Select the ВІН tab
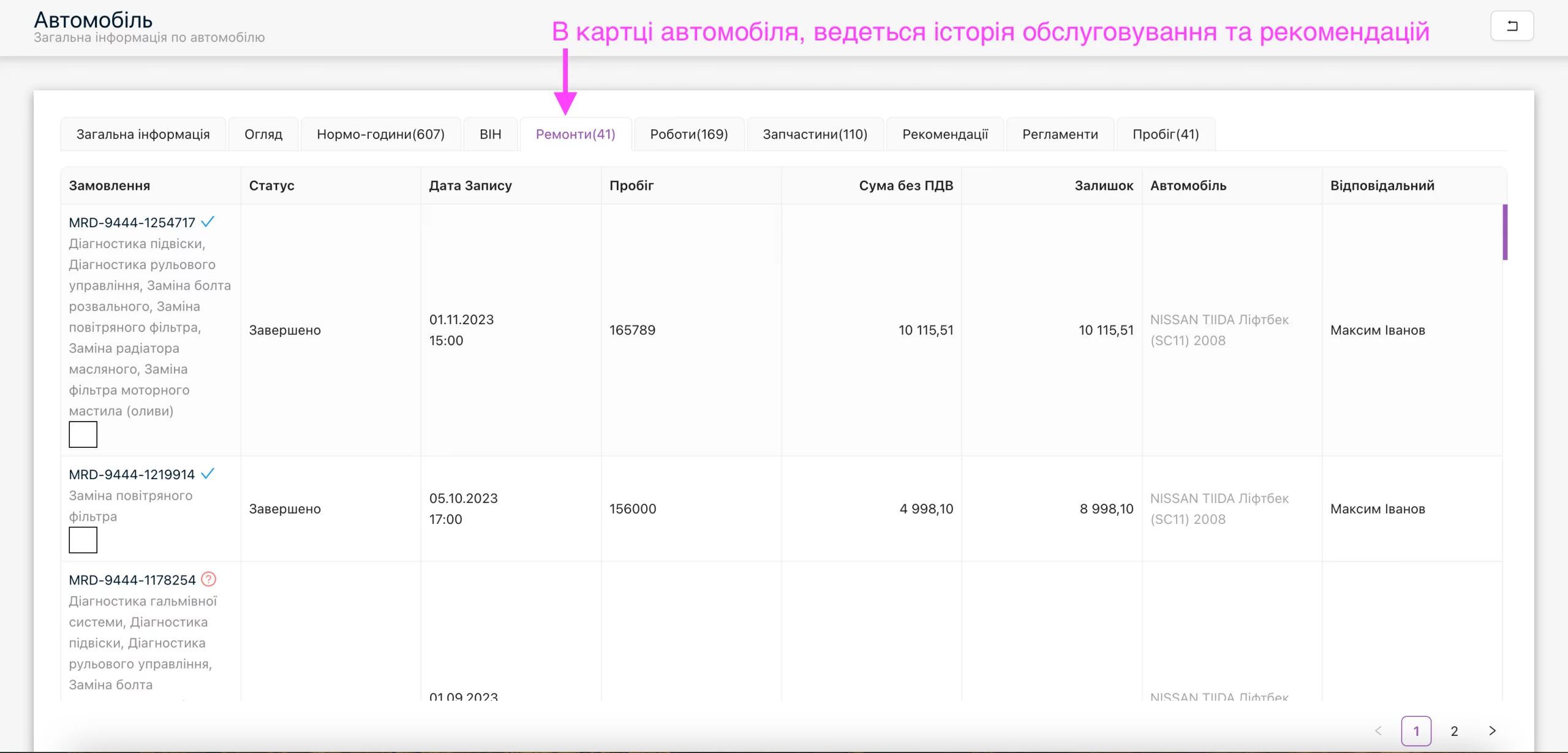This screenshot has height=753, width=1568. (x=491, y=134)
